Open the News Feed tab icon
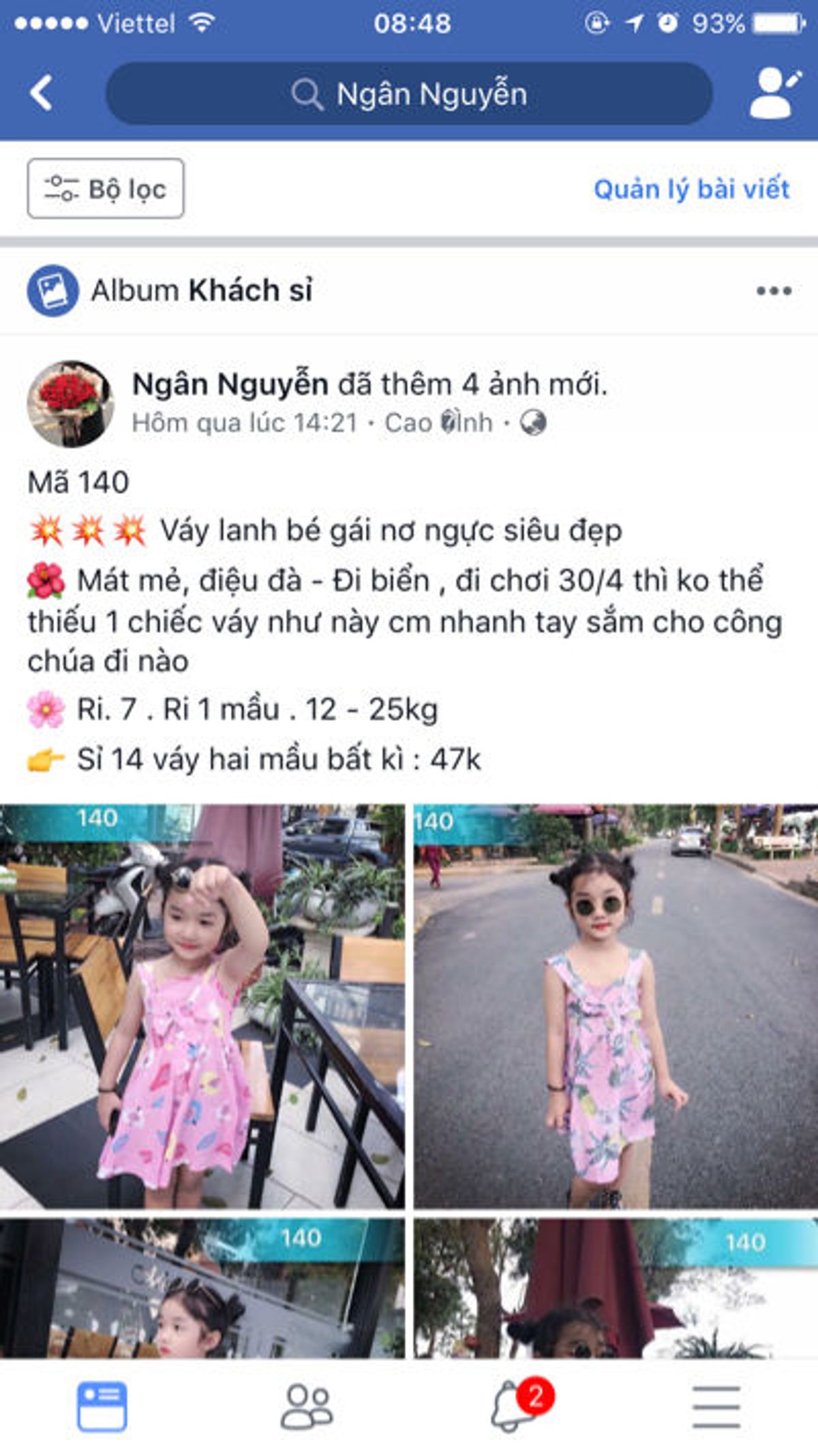This screenshot has height=1456, width=818. click(102, 1406)
